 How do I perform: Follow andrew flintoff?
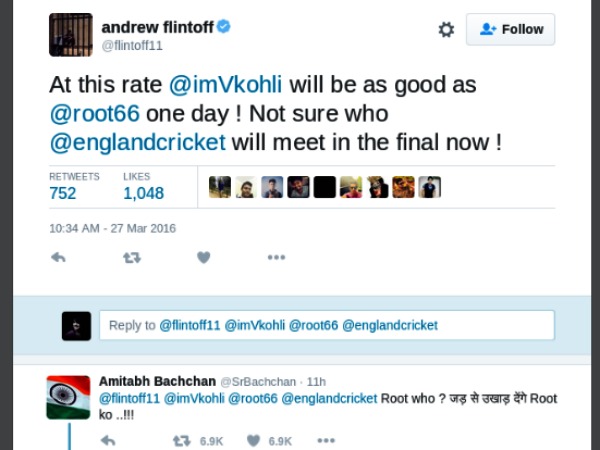[x=511, y=30]
